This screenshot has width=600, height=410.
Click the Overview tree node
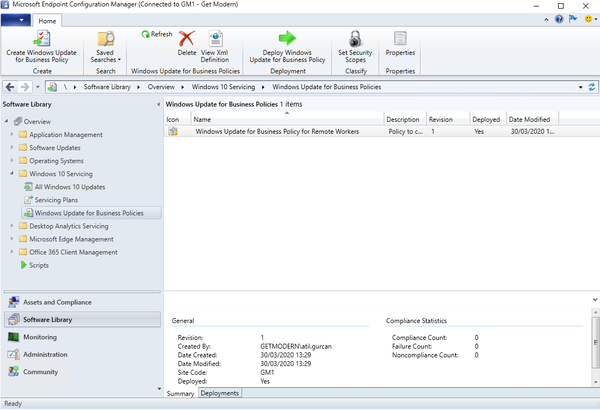click(33, 121)
